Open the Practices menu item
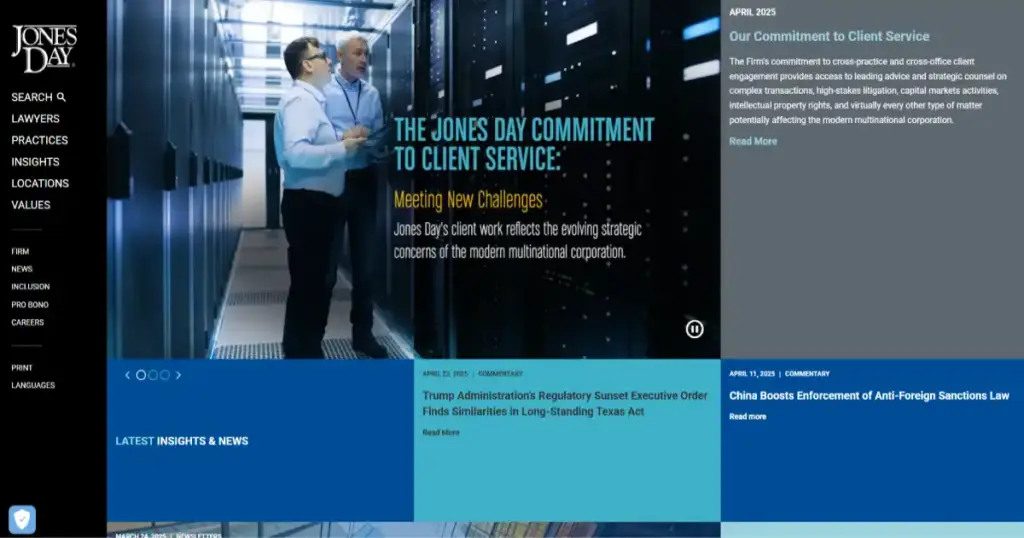This screenshot has height=538, width=1024. [39, 140]
